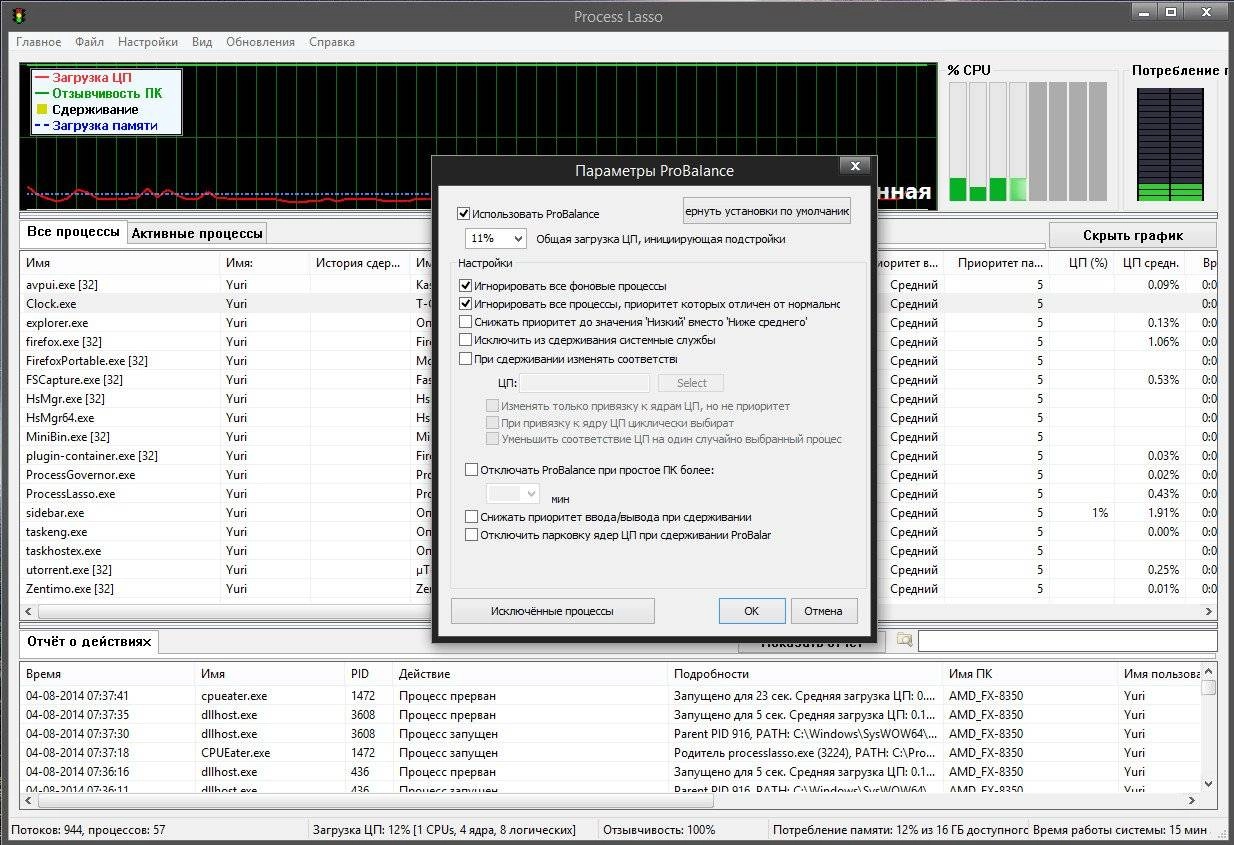Screen dimensions: 1234x845
Task: Click the folder search icon beside log filter
Action: click(904, 640)
